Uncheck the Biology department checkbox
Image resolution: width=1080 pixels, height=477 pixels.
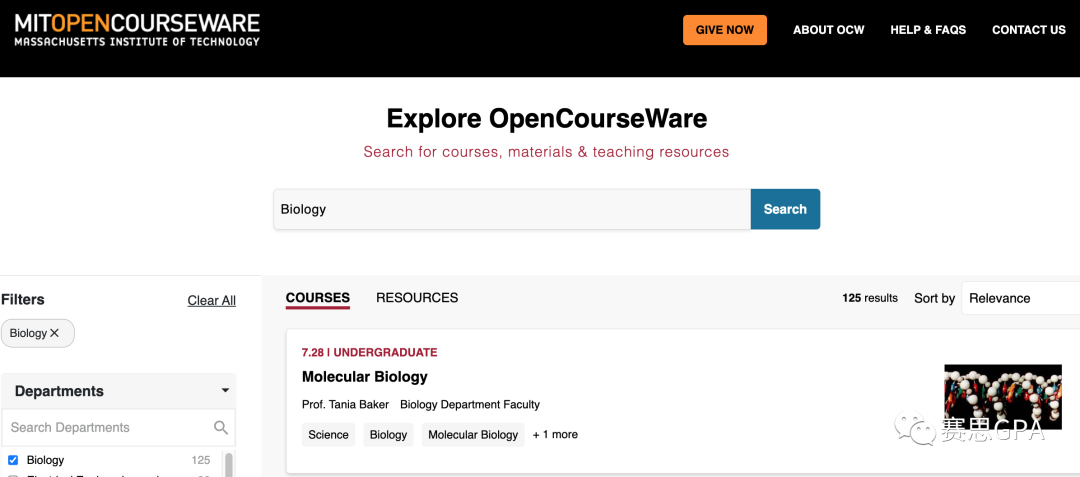point(12,460)
